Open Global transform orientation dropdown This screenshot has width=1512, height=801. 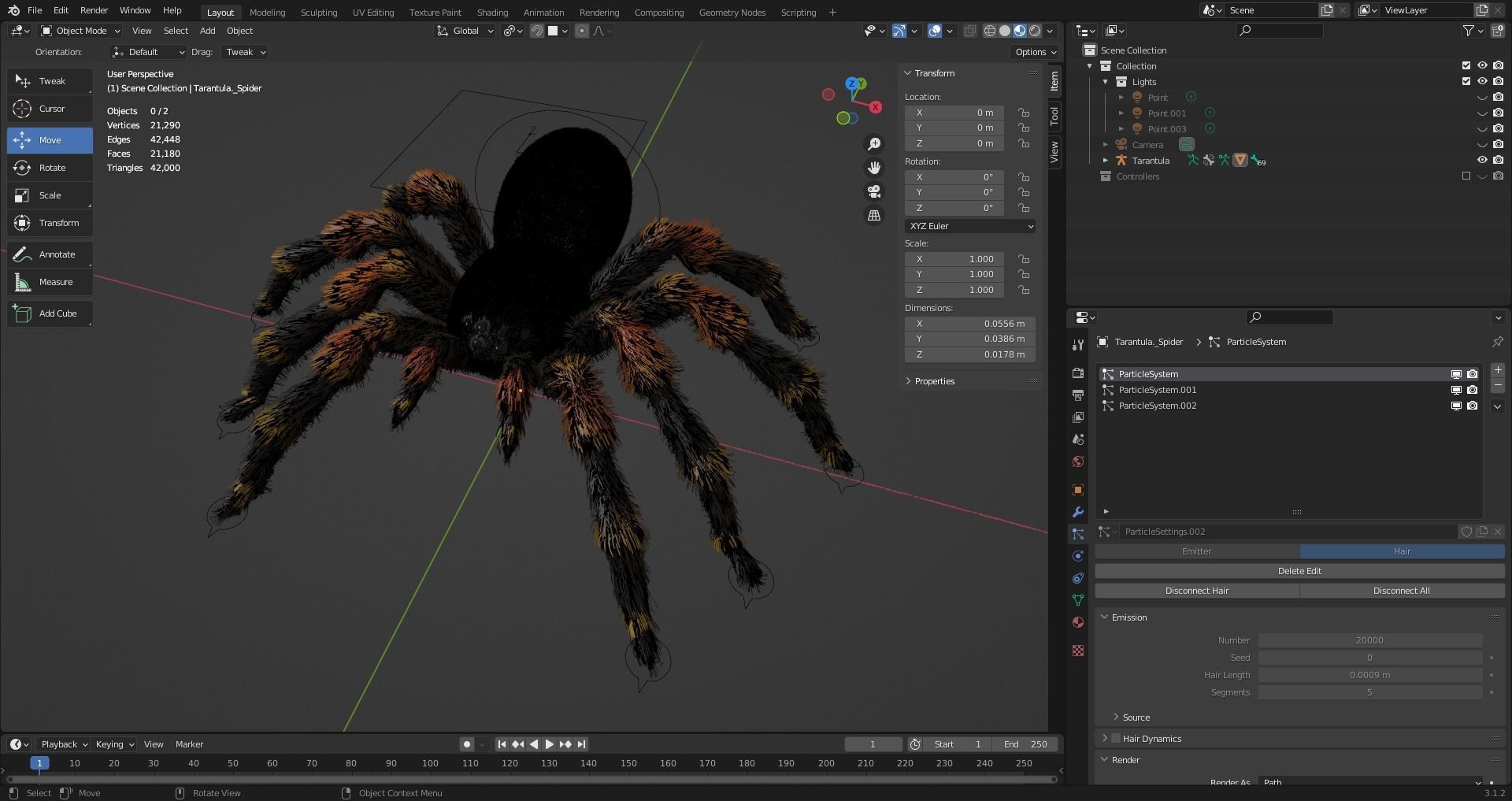465,31
